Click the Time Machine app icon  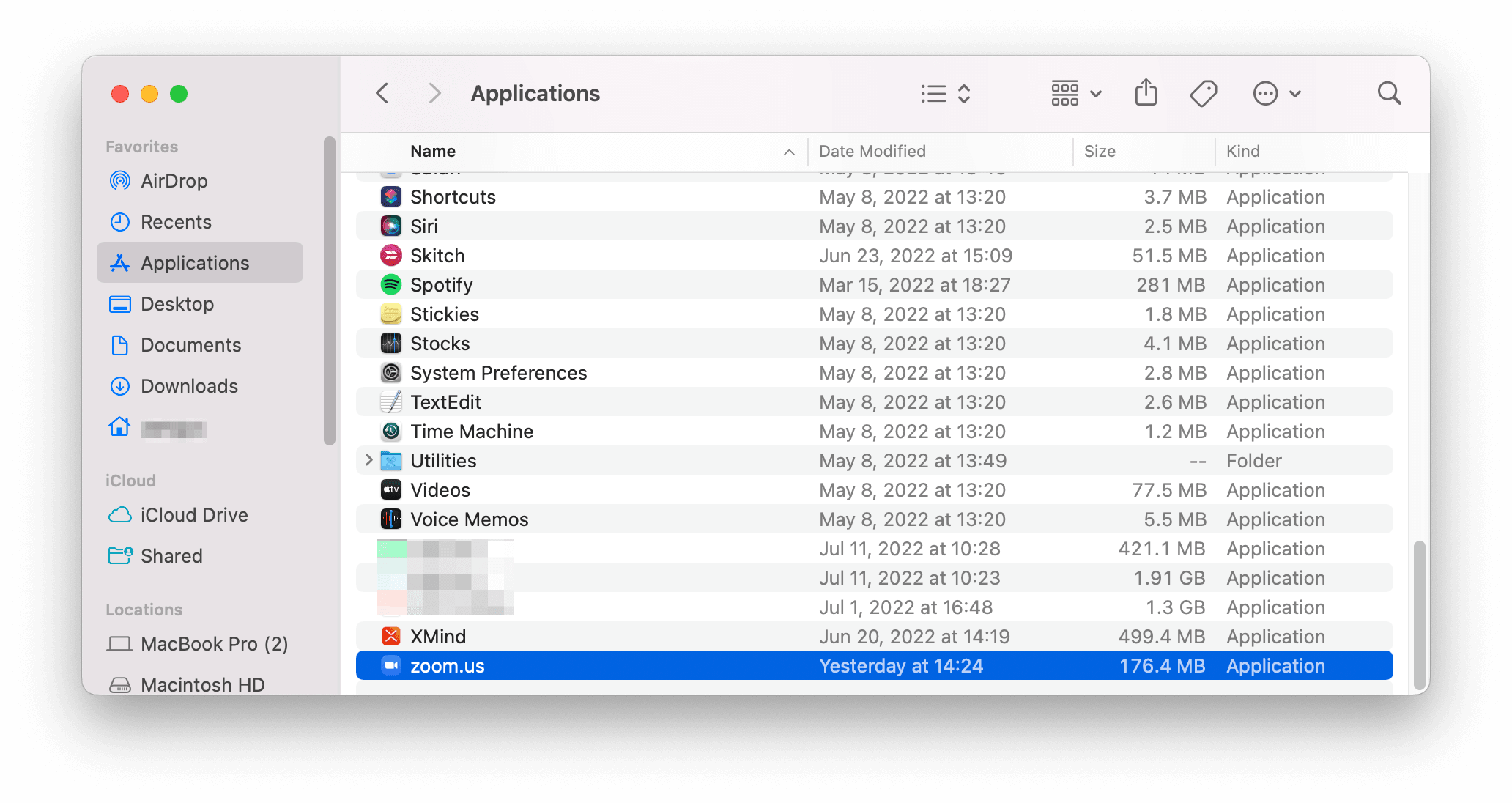point(391,431)
